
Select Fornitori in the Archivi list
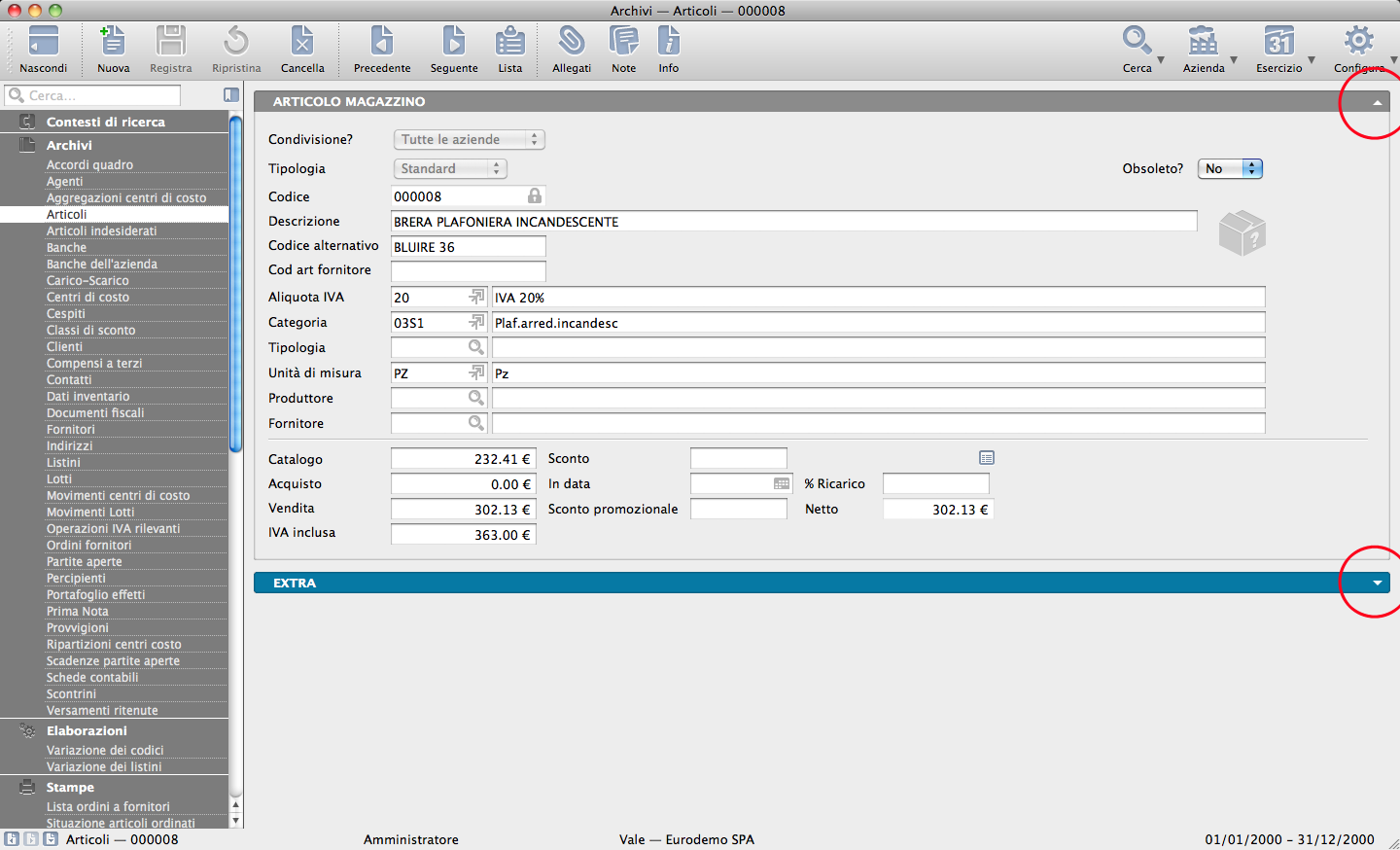point(70,430)
